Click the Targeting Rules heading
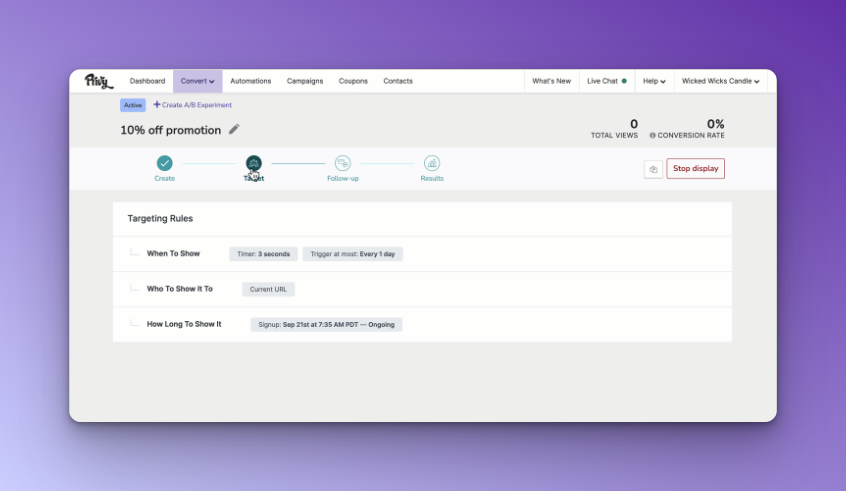The height and width of the screenshot is (491, 846). coord(160,219)
